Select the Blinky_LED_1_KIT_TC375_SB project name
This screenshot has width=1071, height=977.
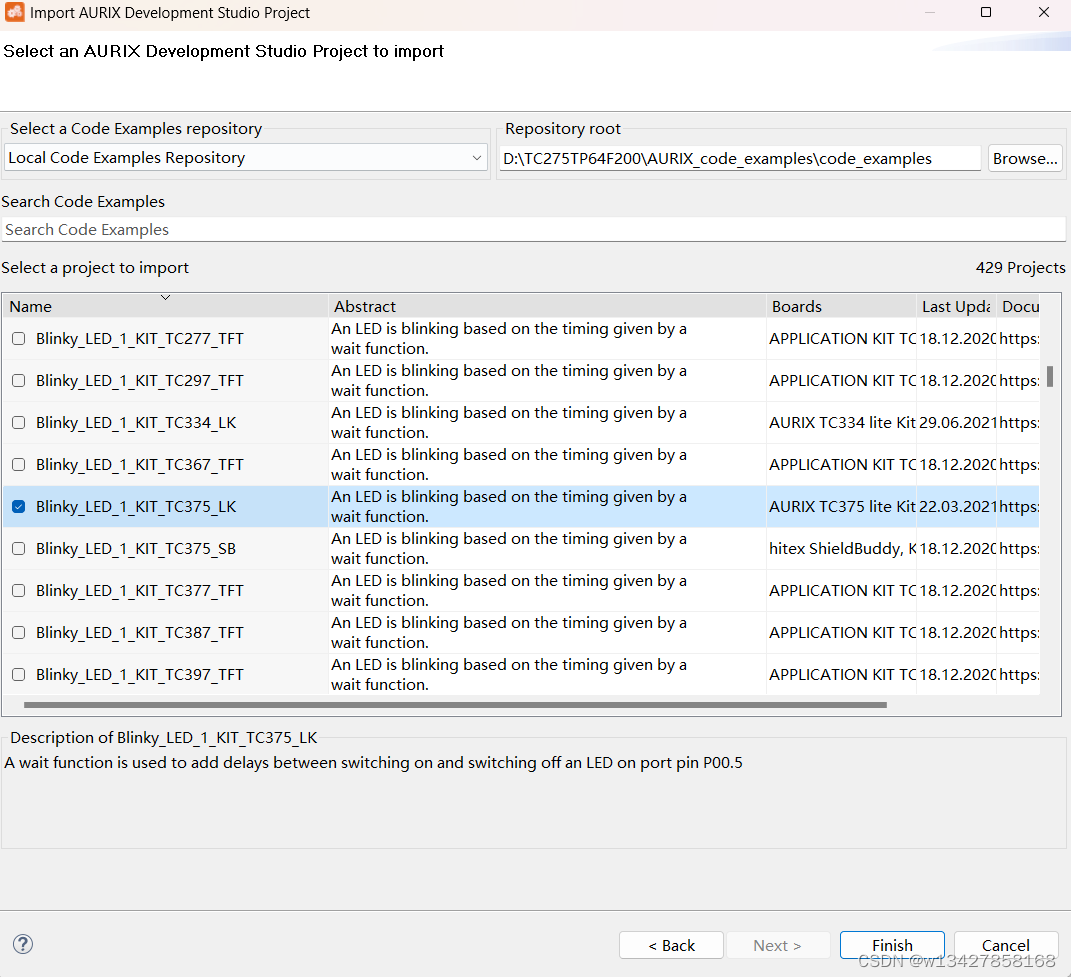point(136,549)
